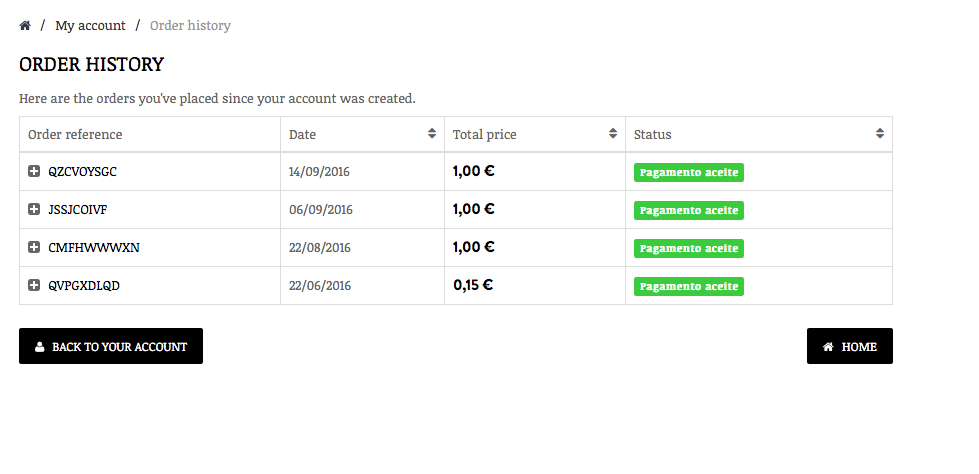Viewport: 979px width, 474px height.
Task: Open order reference CMFHWWWXN
Action: click(87, 248)
